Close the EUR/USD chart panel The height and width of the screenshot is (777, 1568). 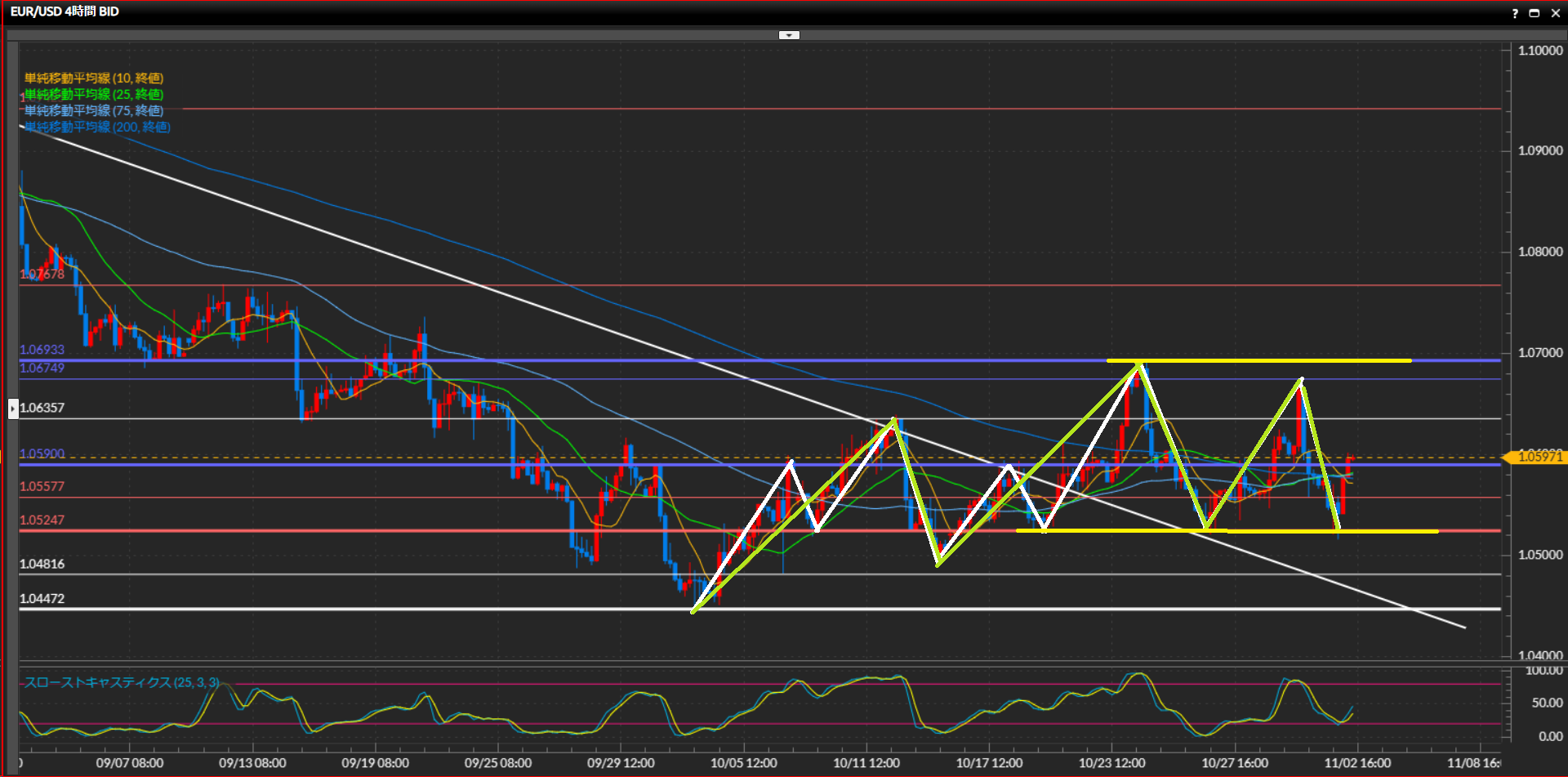pyautogui.click(x=1555, y=13)
